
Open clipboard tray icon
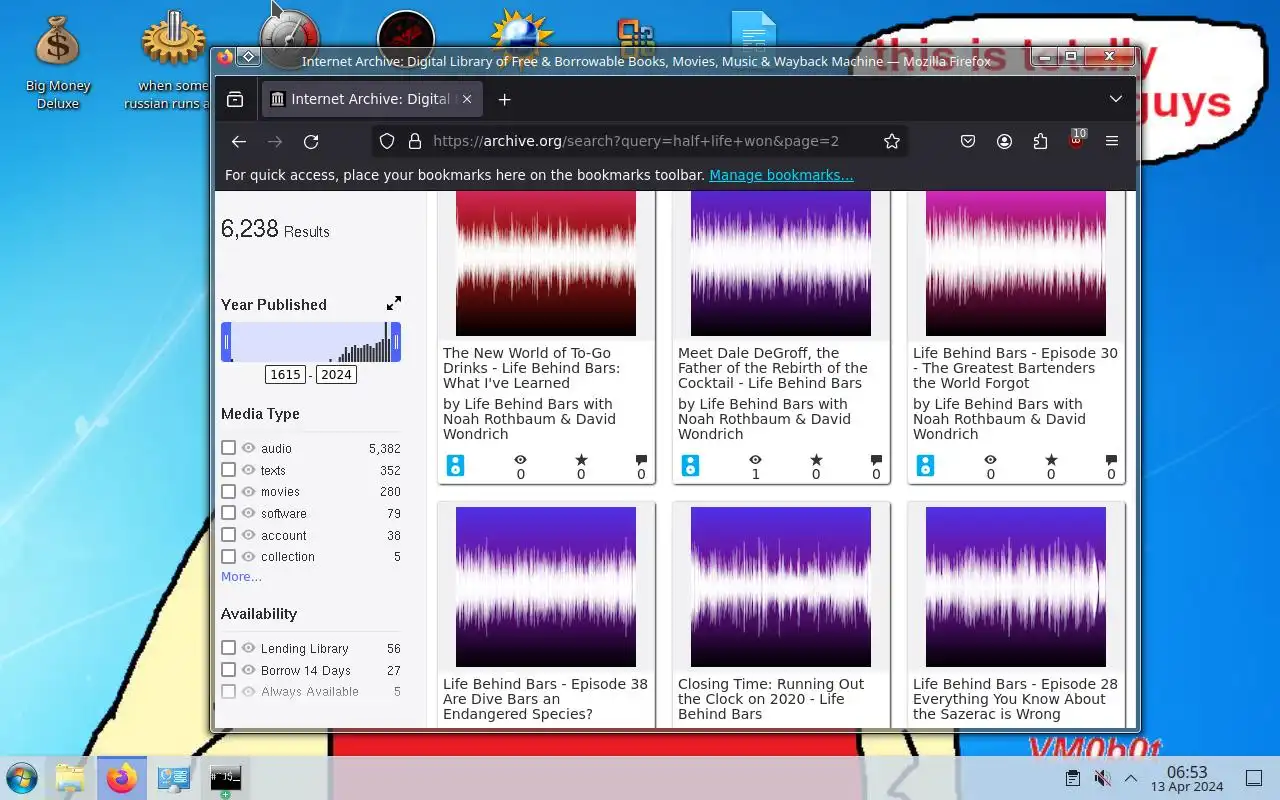click(x=1072, y=778)
